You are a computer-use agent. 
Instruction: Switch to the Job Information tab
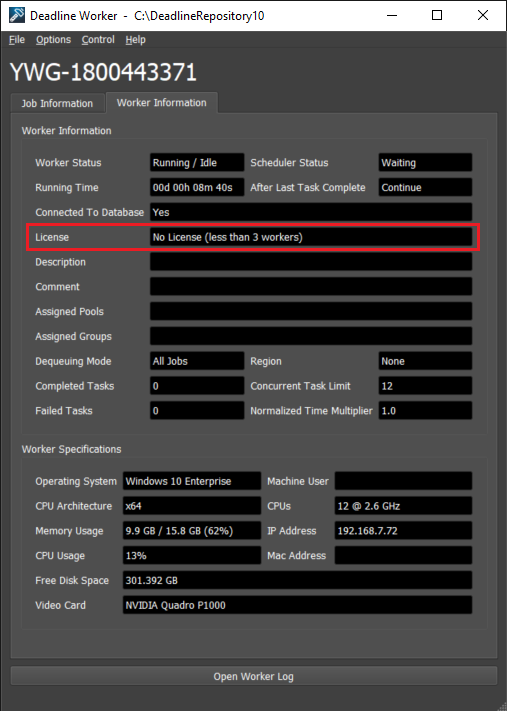pos(57,103)
